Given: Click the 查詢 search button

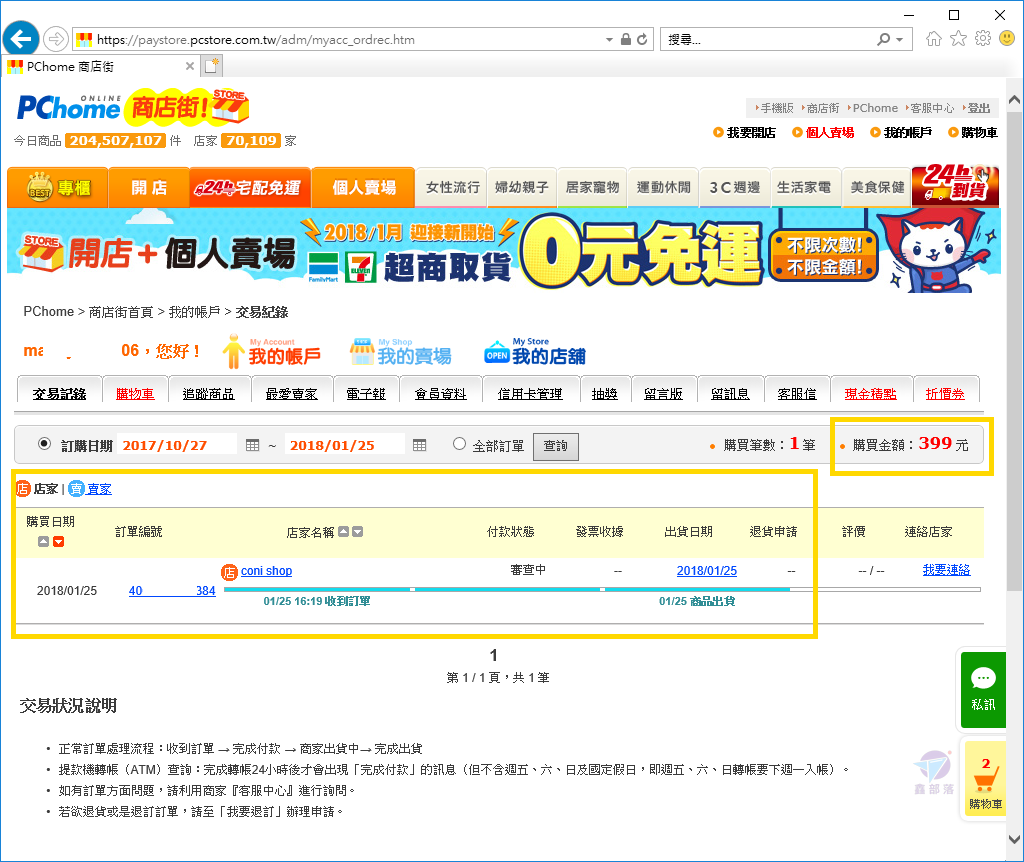Looking at the screenshot, I should point(555,446).
